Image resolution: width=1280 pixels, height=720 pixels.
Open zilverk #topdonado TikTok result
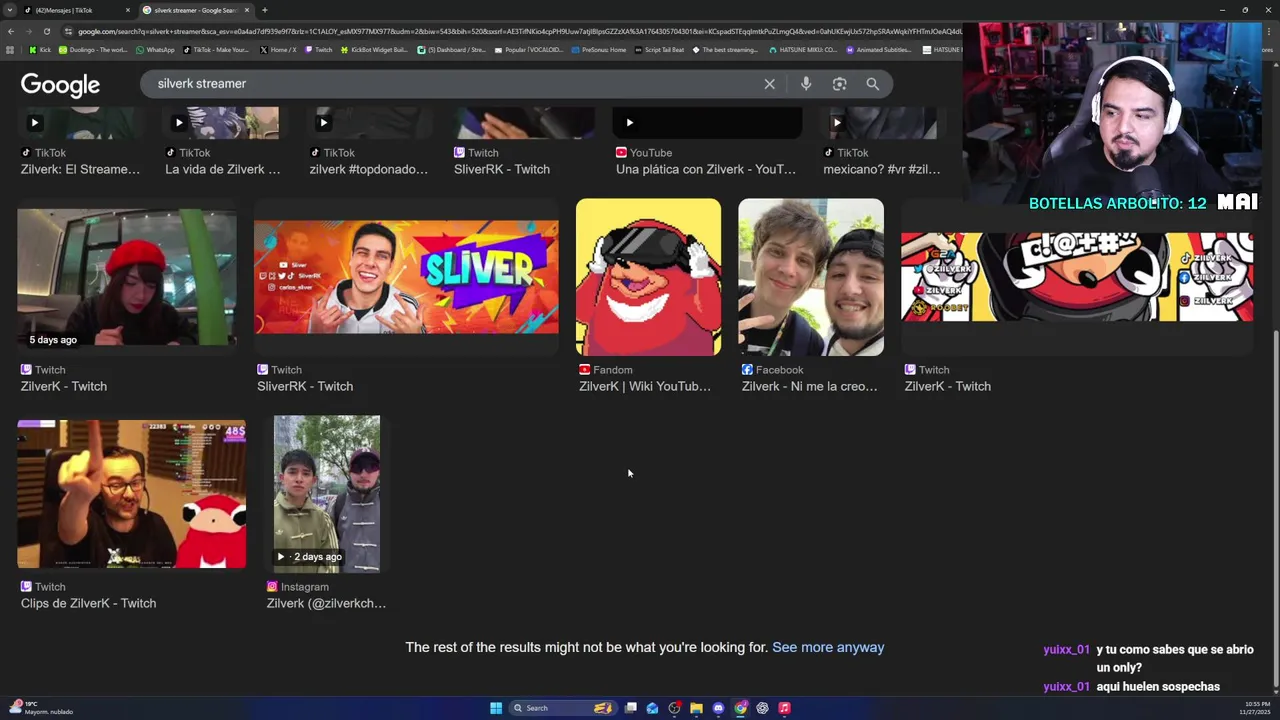coord(368,169)
